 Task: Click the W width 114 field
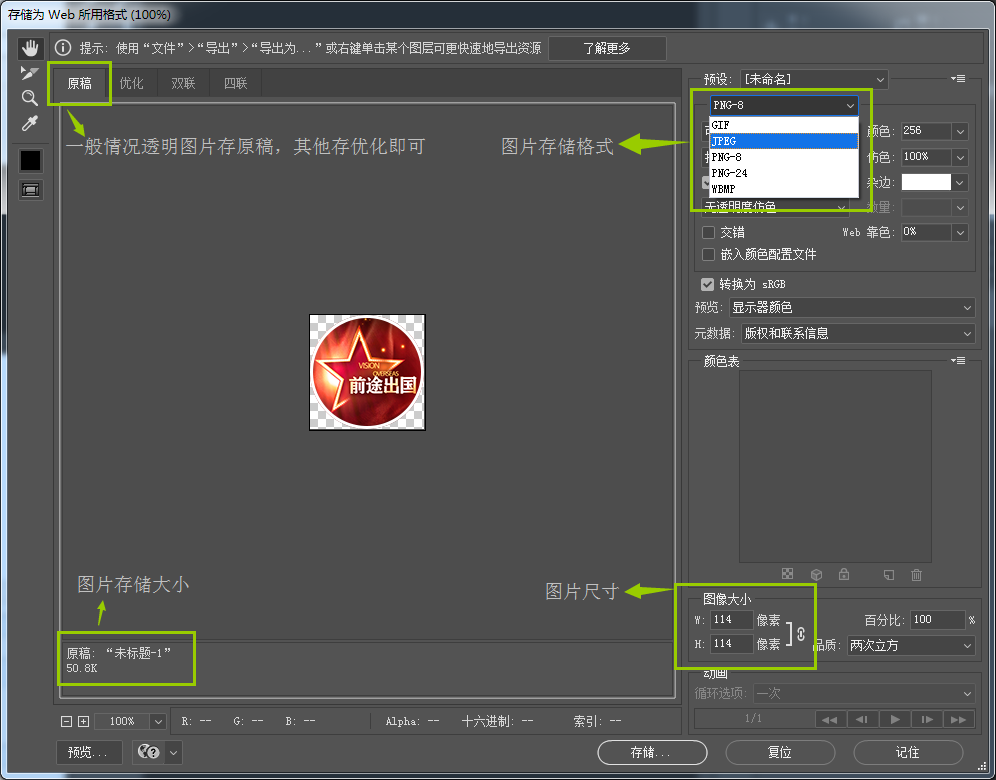click(x=731, y=620)
